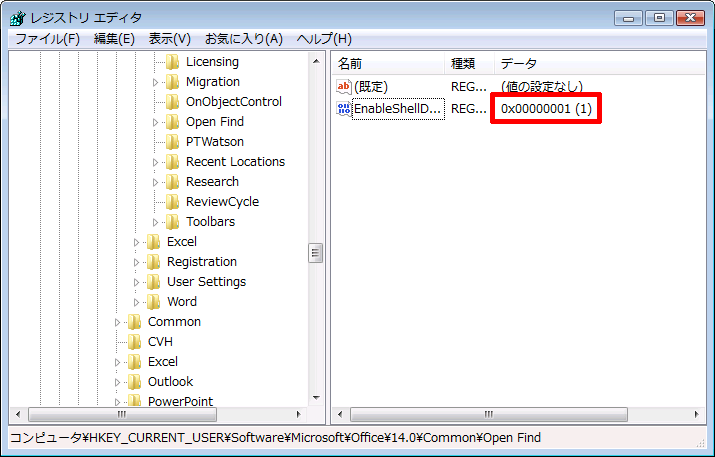Select the Licensing tree label
715x457 pixels.
(212, 62)
